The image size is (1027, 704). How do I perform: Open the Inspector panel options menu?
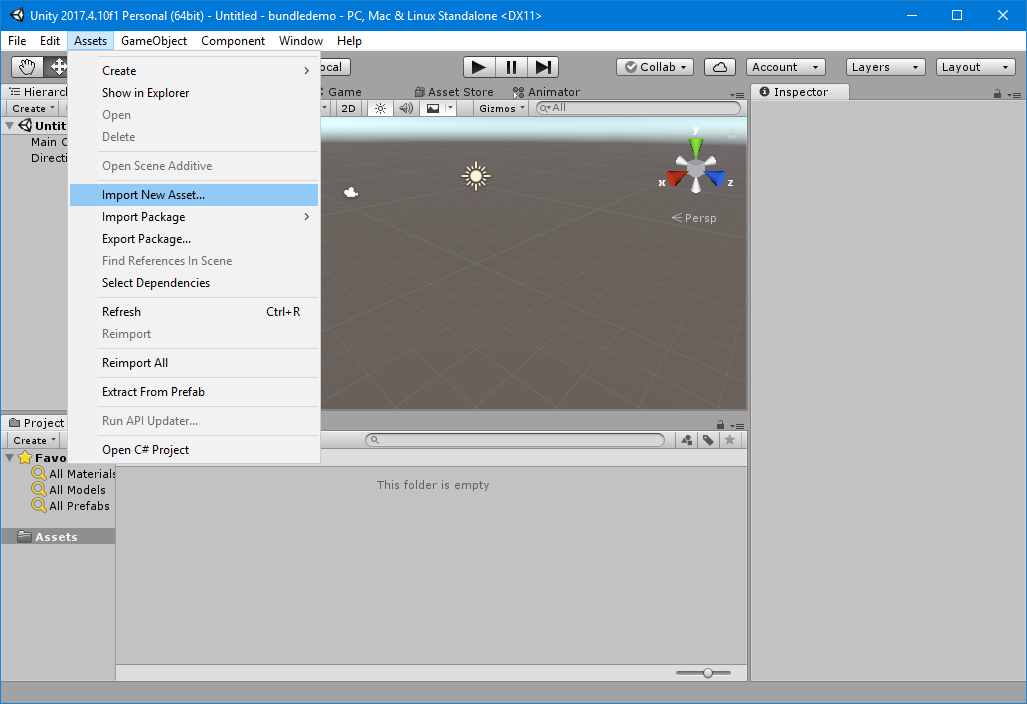click(x=1015, y=95)
